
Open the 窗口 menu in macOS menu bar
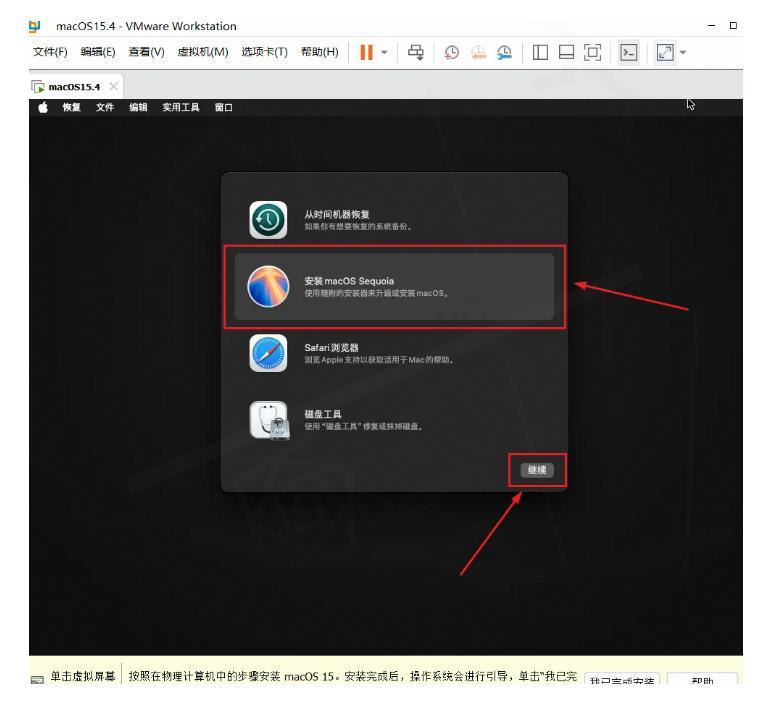tap(224, 107)
